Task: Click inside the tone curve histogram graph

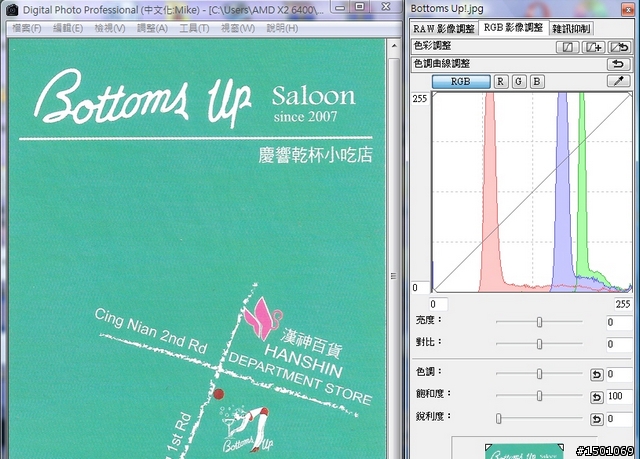Action: [x=532, y=192]
